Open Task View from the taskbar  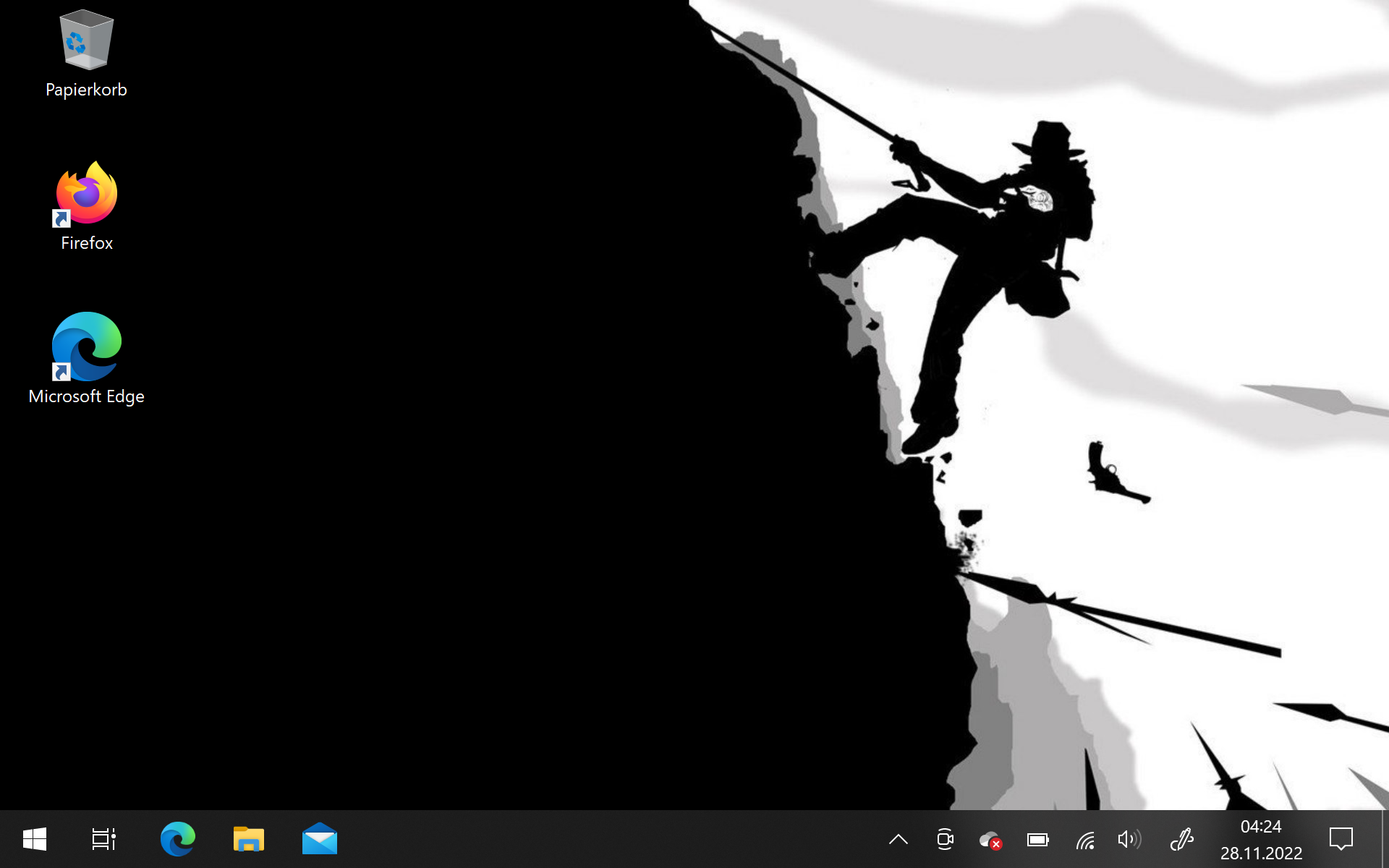(x=103, y=839)
